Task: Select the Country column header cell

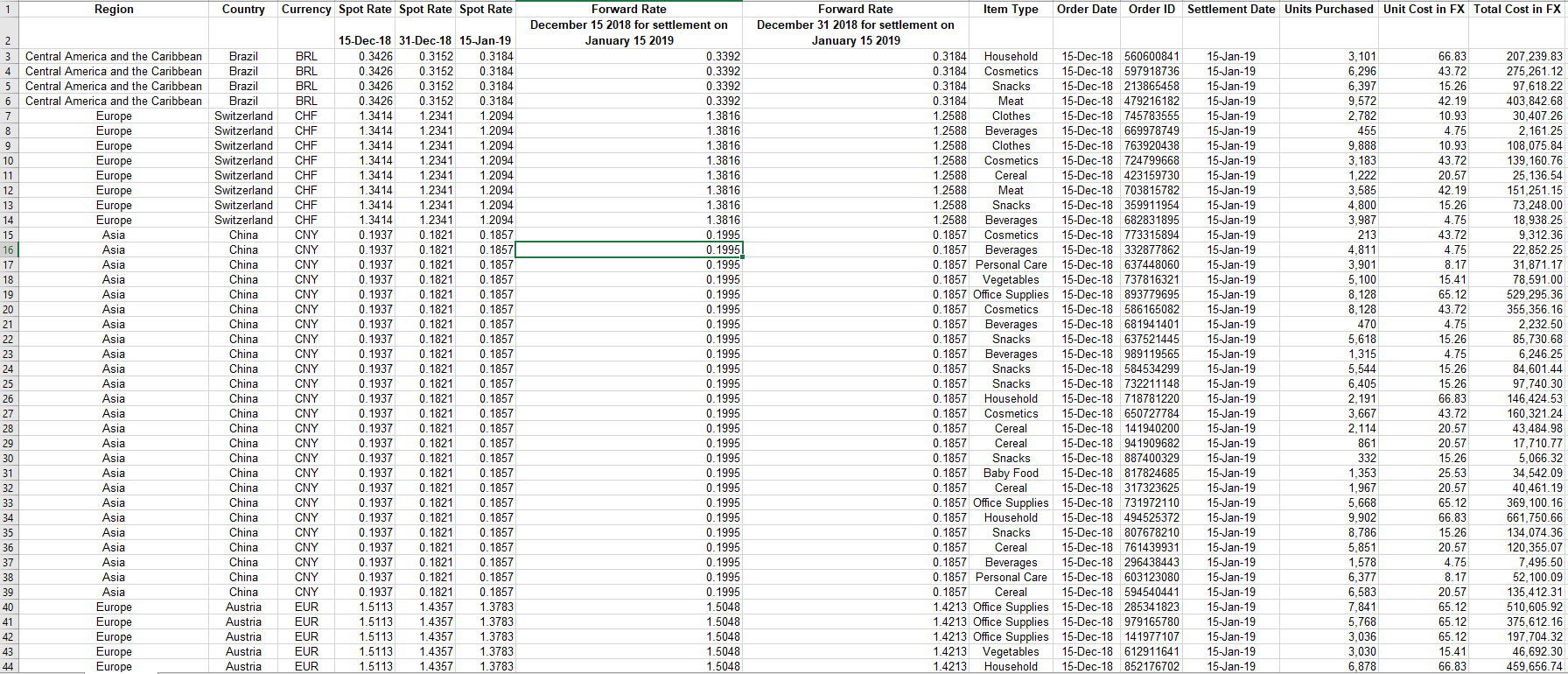Action: coord(243,10)
